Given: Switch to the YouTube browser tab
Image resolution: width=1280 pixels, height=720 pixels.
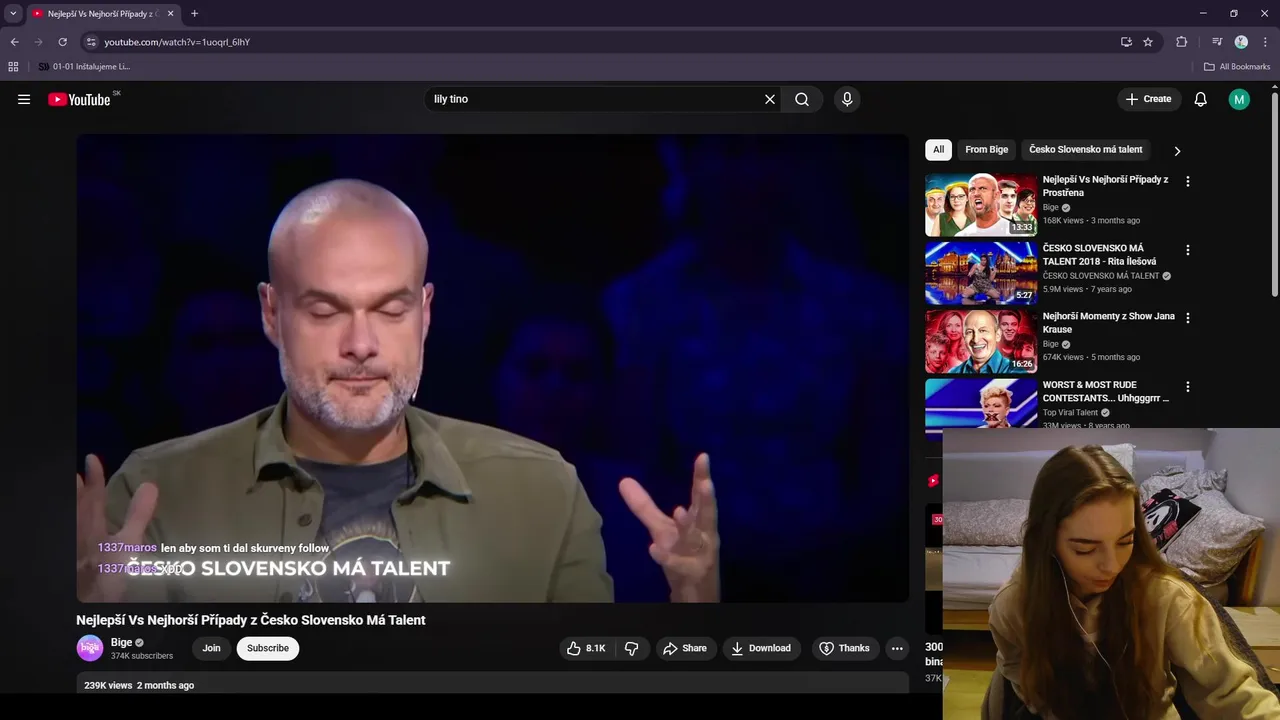Looking at the screenshot, I should 102,14.
